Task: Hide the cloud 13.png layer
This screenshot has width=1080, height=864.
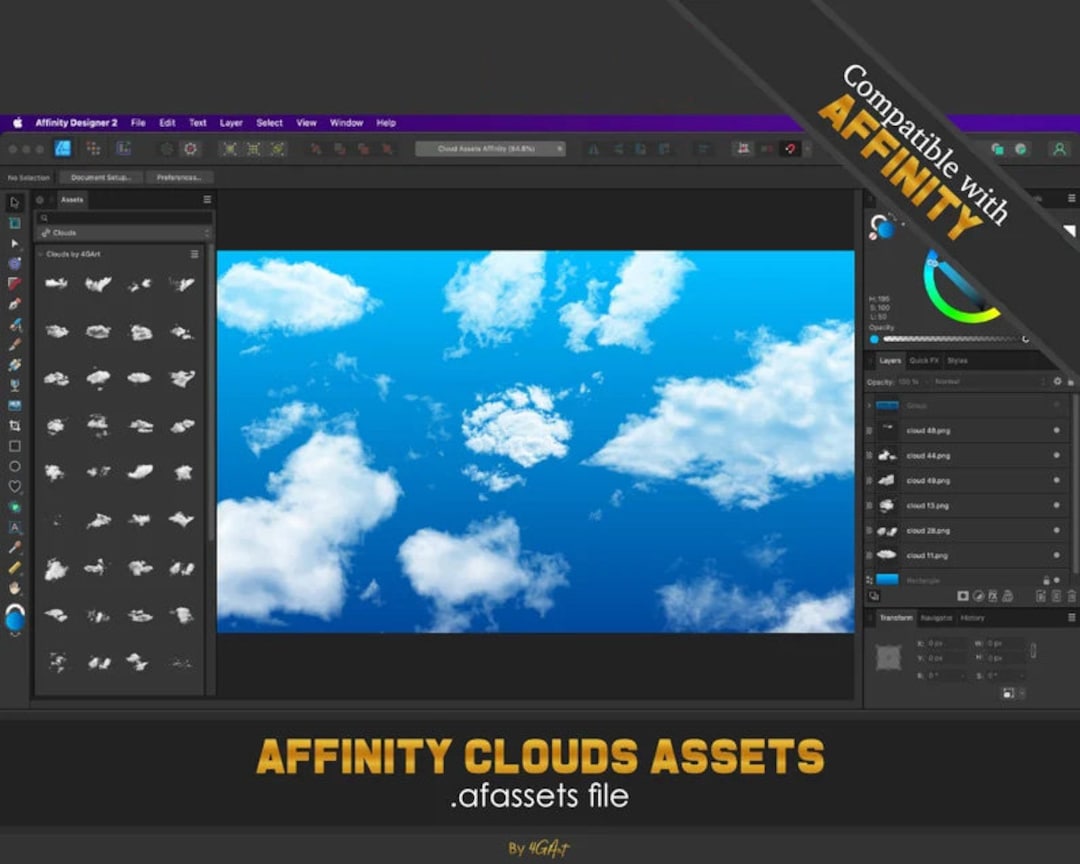Action: point(1057,504)
